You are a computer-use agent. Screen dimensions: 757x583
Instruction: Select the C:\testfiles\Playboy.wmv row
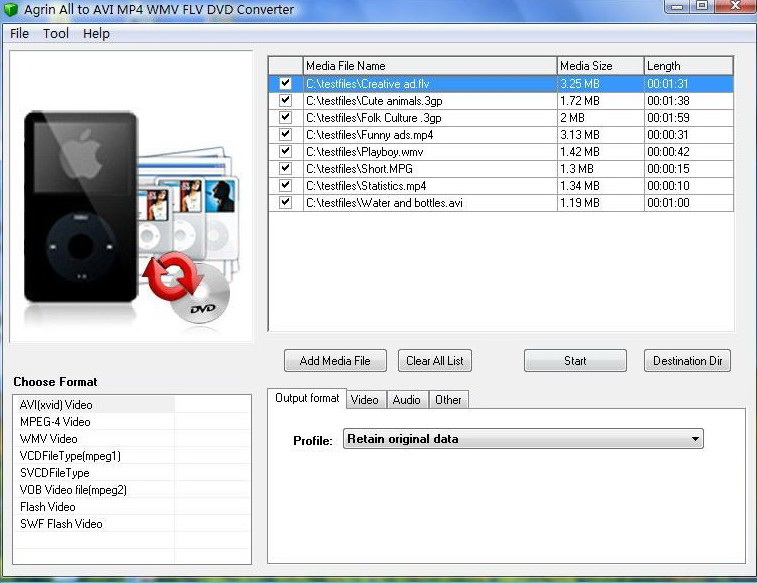(501, 152)
